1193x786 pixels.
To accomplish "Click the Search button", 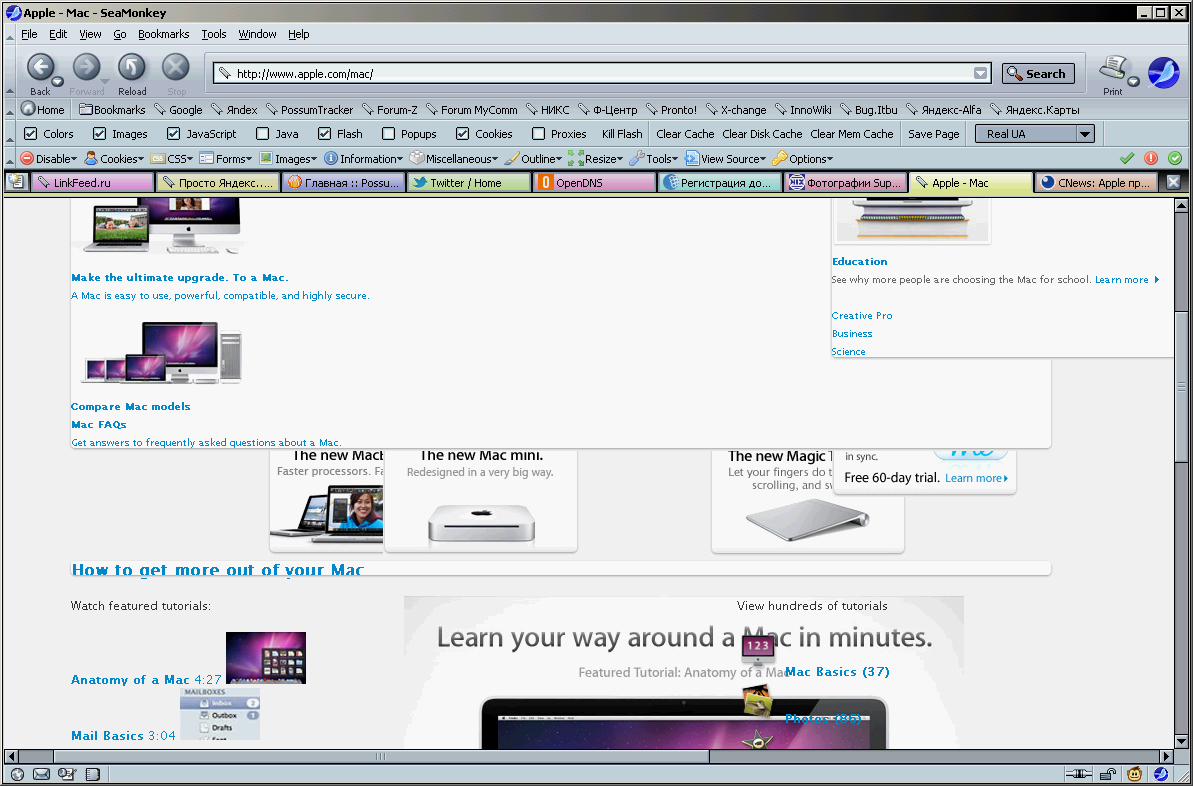I will tap(1038, 74).
